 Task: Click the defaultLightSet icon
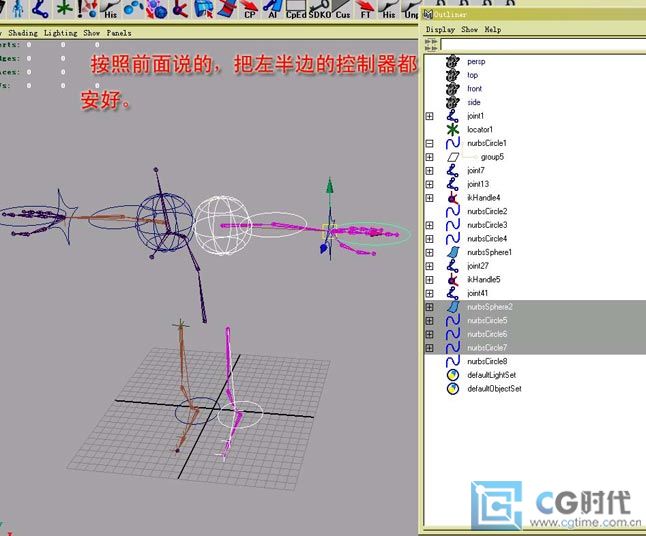point(452,375)
